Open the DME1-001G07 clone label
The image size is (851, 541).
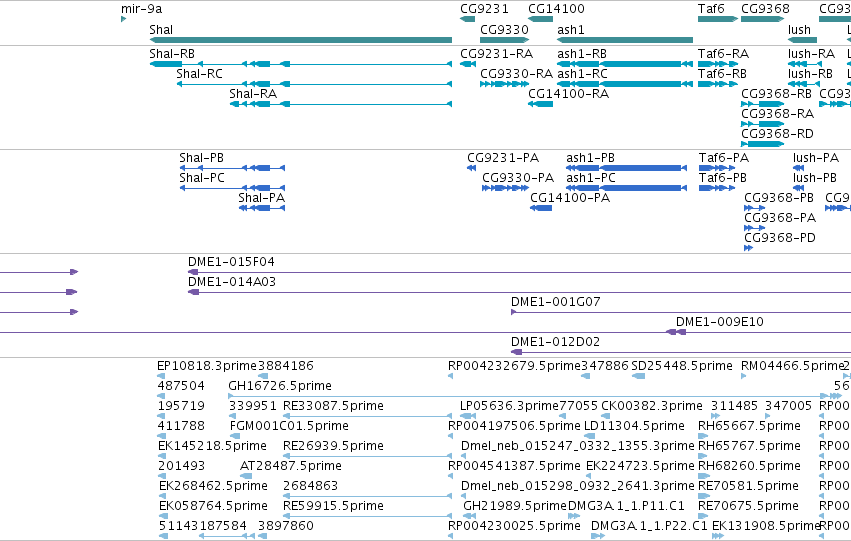(x=556, y=302)
